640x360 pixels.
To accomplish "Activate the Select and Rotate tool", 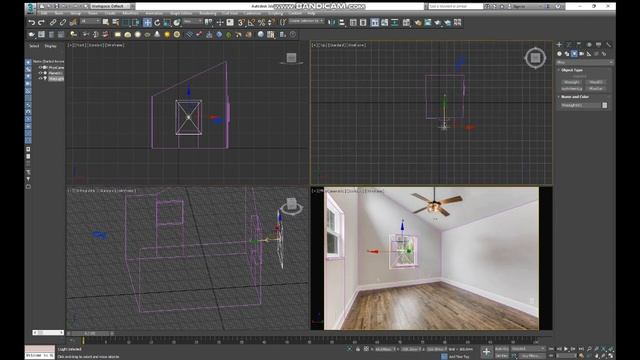I will click(x=157, y=22).
